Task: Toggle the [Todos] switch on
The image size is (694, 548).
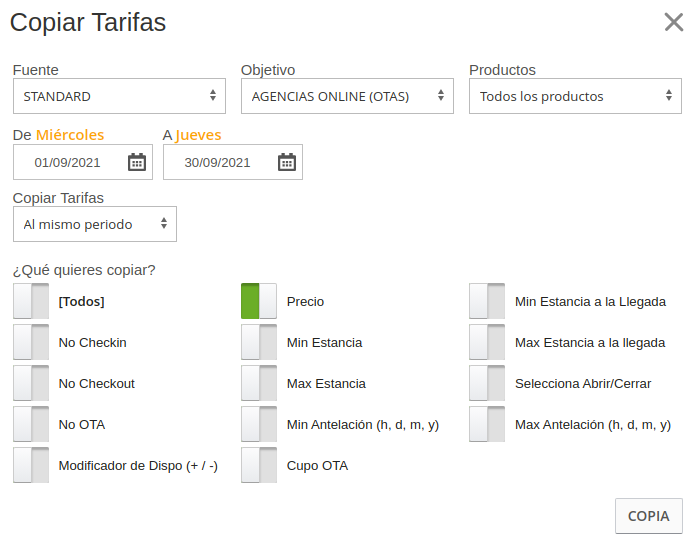Action: [x=31, y=301]
